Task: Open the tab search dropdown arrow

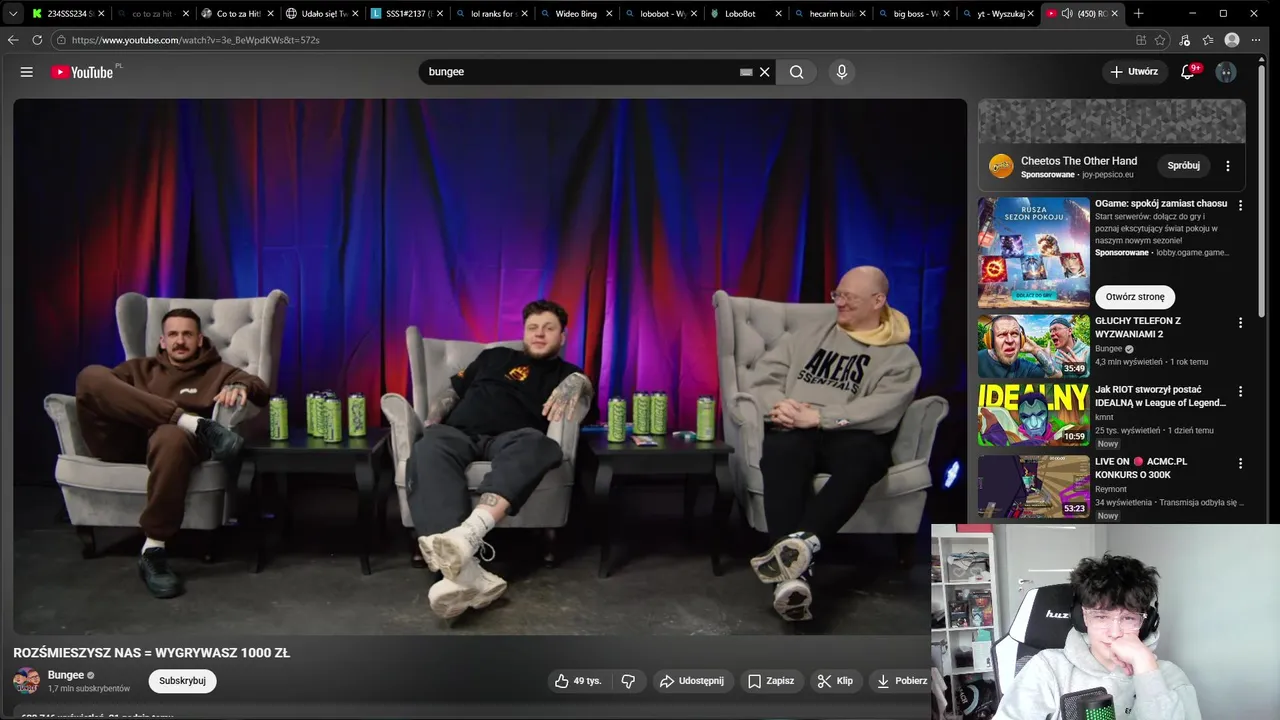Action: 12,14
